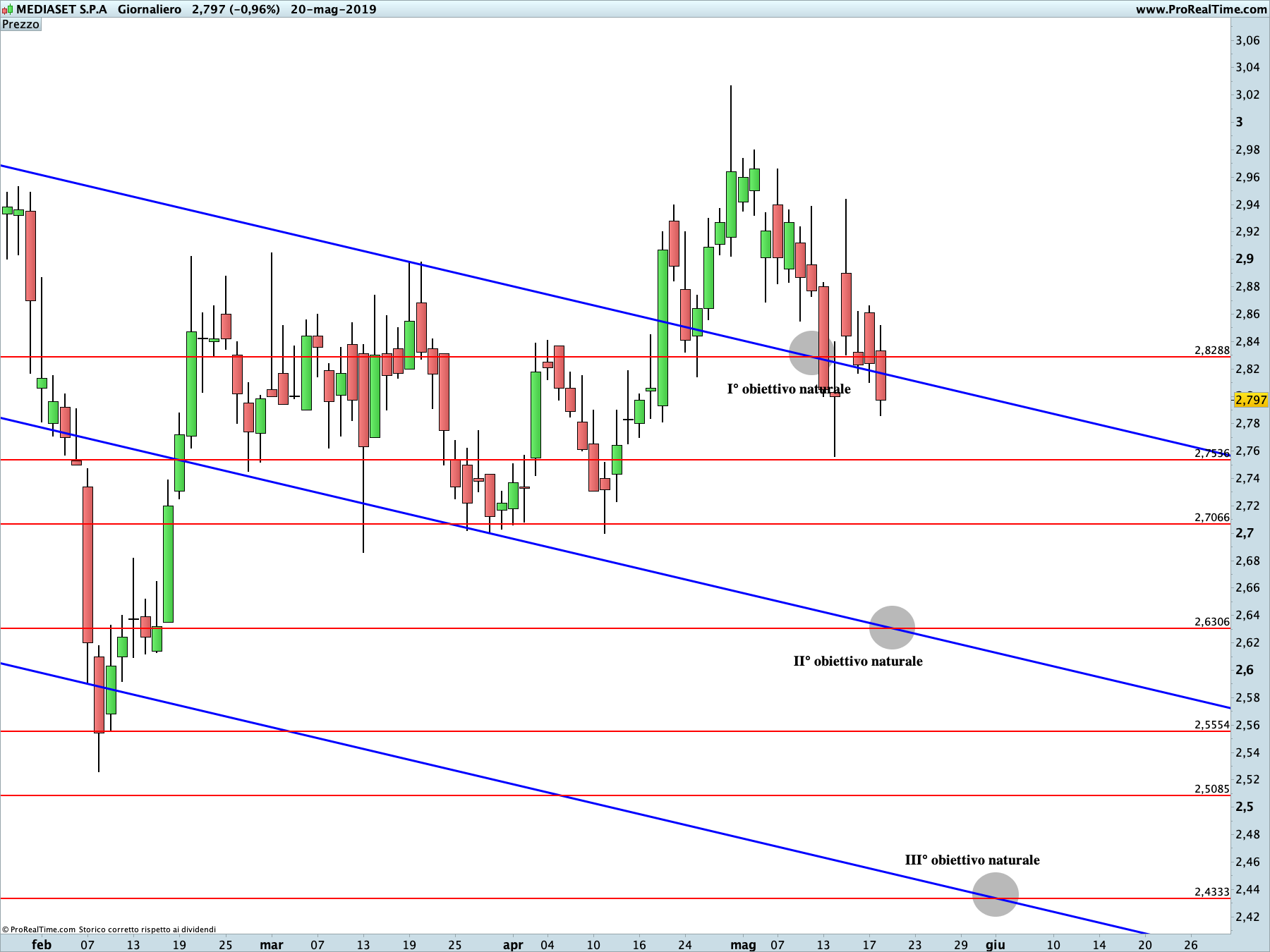Image resolution: width=1270 pixels, height=952 pixels.
Task: Click the giu month label on time axis
Action: click(996, 944)
